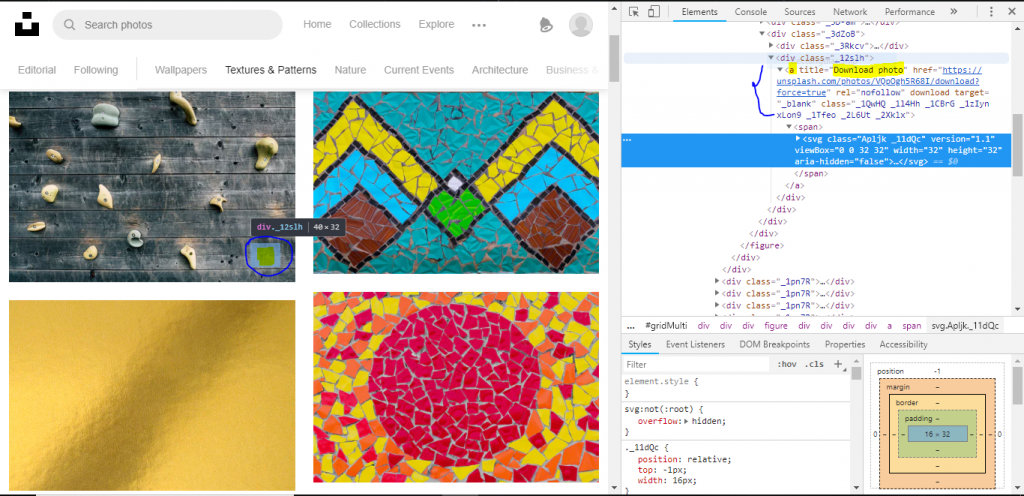Click the Search photos input field
Screen dimensions: 1024x496
coord(167,25)
